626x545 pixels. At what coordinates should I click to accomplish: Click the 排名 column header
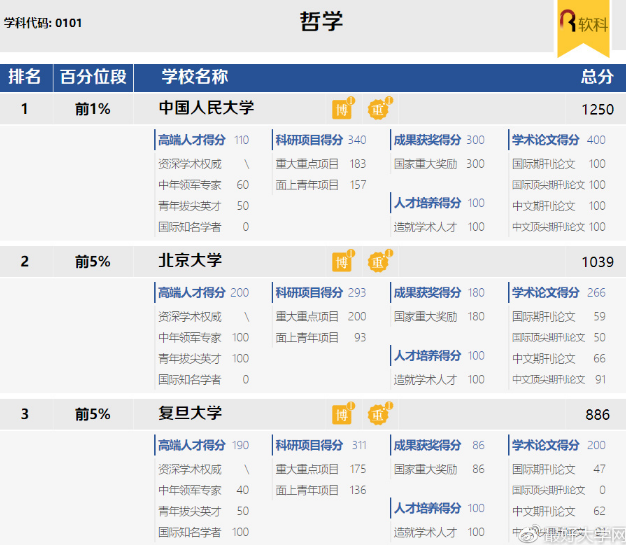(25, 77)
